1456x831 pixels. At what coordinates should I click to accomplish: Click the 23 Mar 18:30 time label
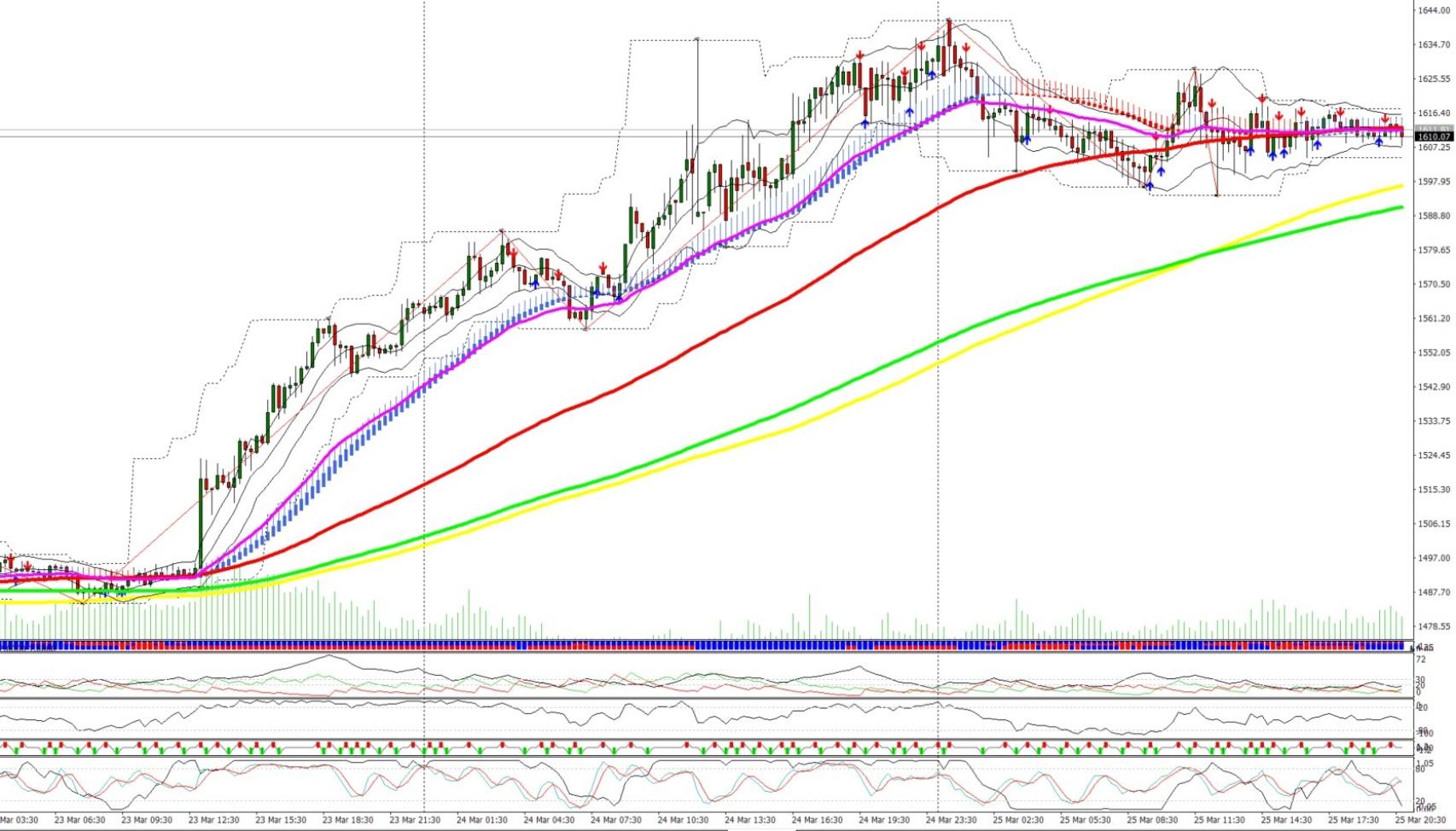(x=348, y=820)
